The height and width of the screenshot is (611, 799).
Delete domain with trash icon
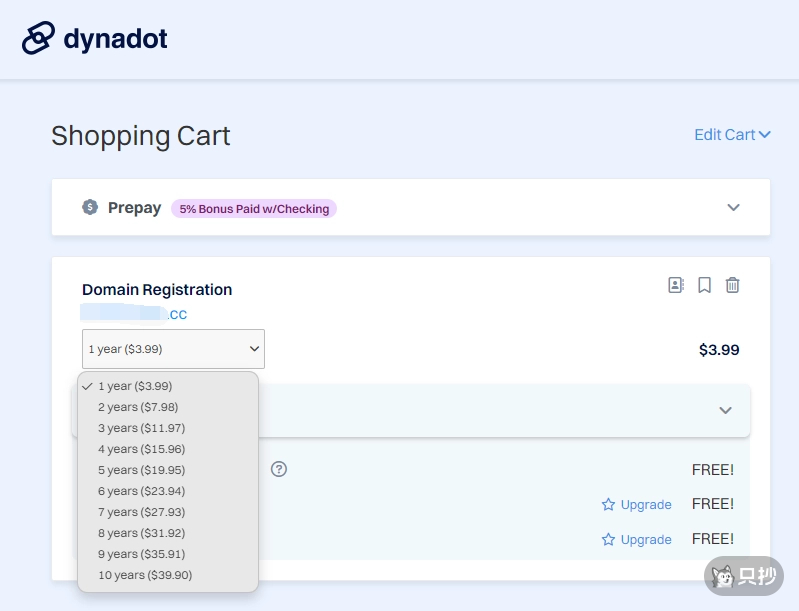click(x=732, y=285)
